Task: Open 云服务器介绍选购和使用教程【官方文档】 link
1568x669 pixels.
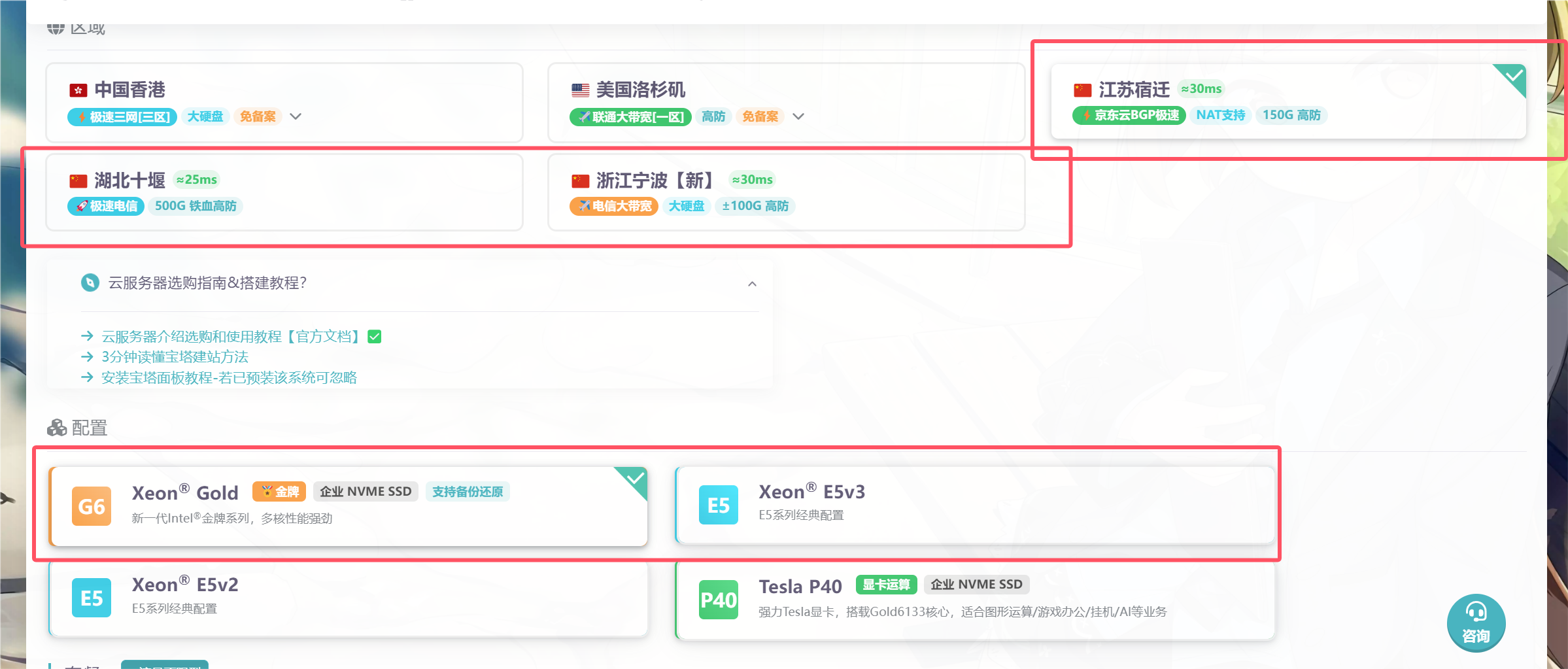Action: (x=231, y=337)
